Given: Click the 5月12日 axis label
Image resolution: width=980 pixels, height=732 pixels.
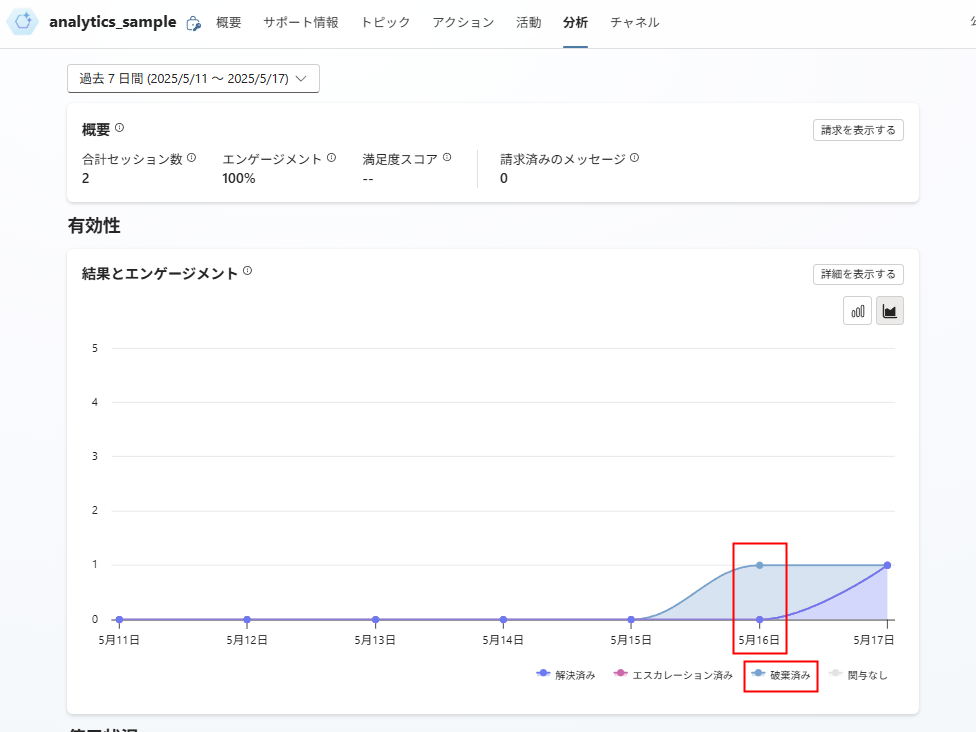Looking at the screenshot, I should [247, 640].
